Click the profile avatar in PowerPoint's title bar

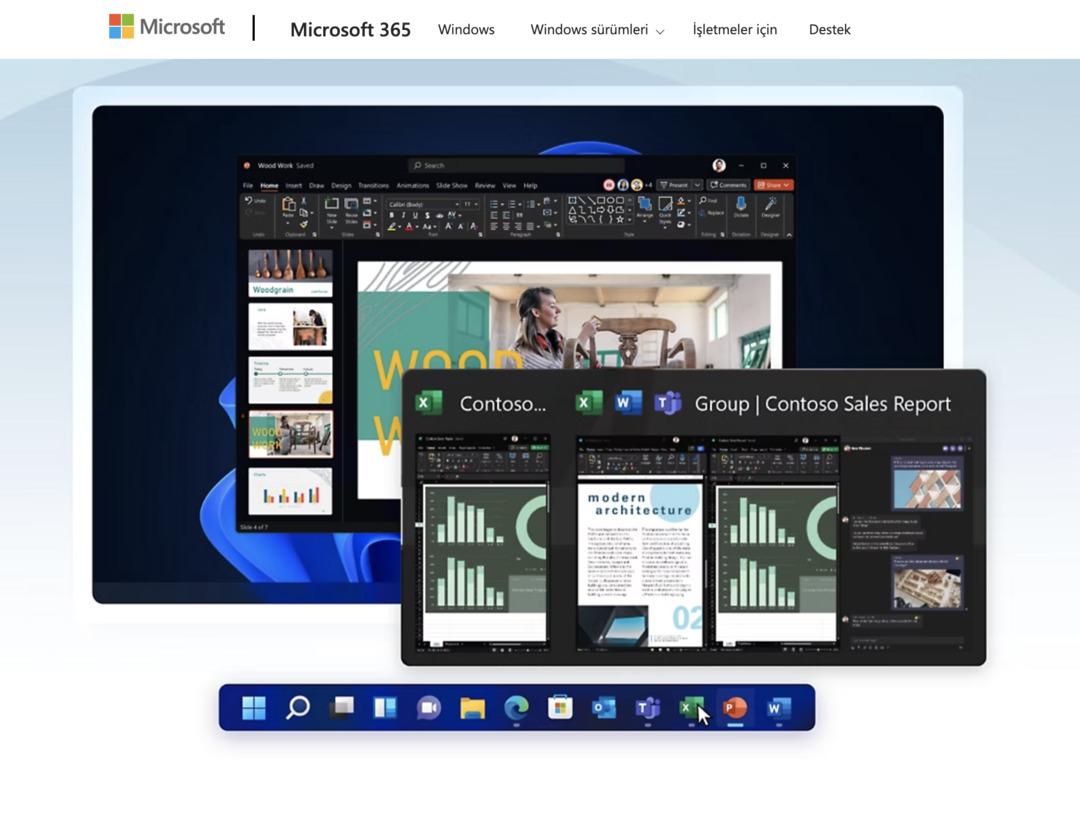[x=719, y=165]
